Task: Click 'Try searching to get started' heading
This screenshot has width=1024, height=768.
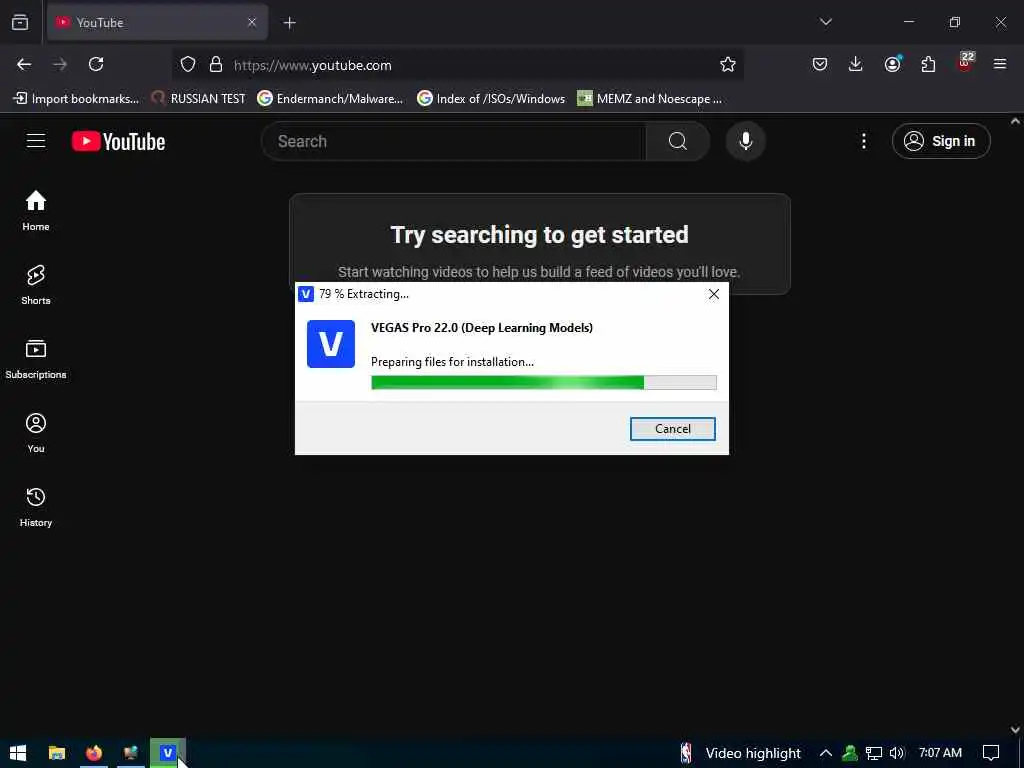Action: 539,234
